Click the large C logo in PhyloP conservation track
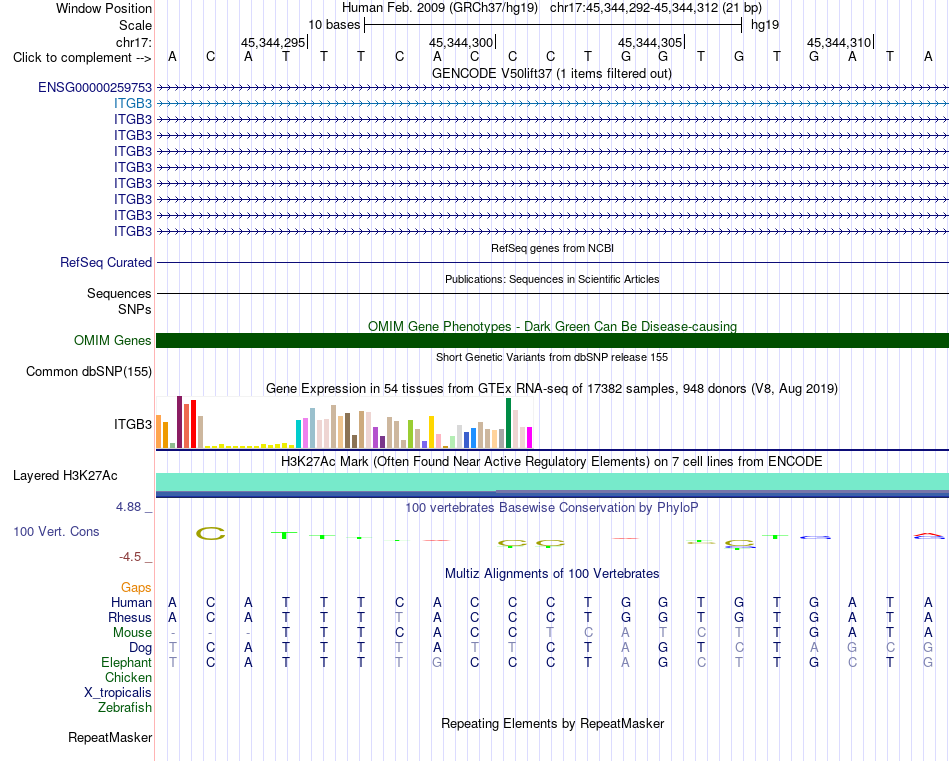Image resolution: width=950 pixels, height=761 pixels. [210, 534]
